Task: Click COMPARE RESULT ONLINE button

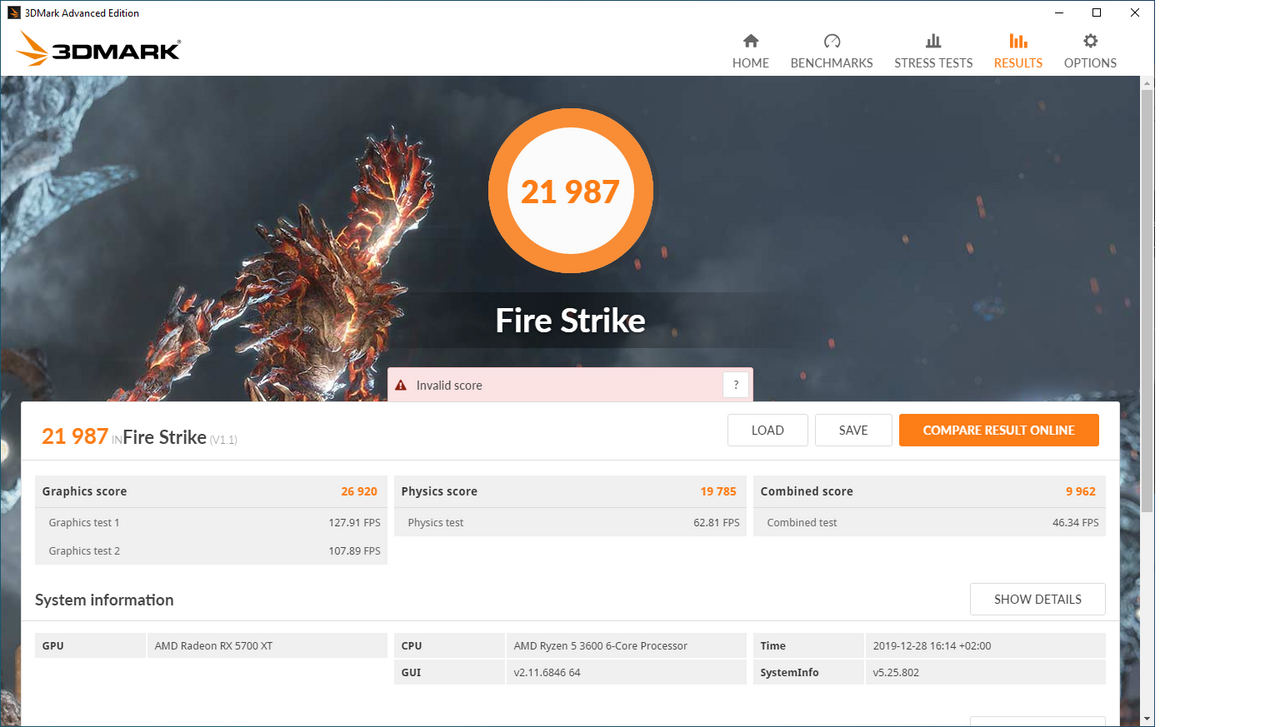Action: [x=999, y=430]
